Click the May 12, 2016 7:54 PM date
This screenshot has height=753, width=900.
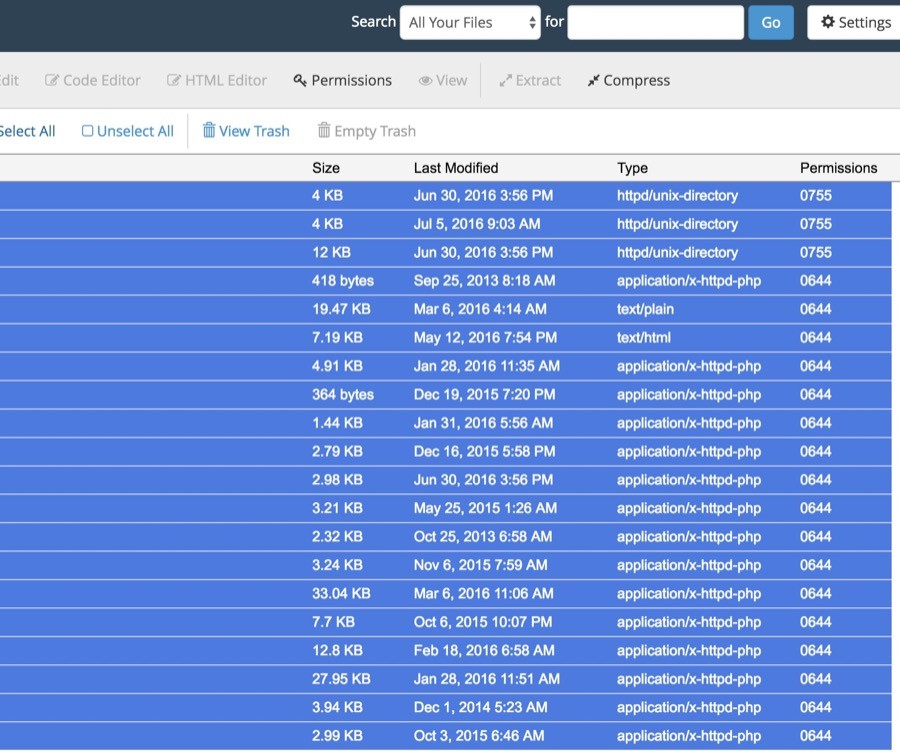485,337
